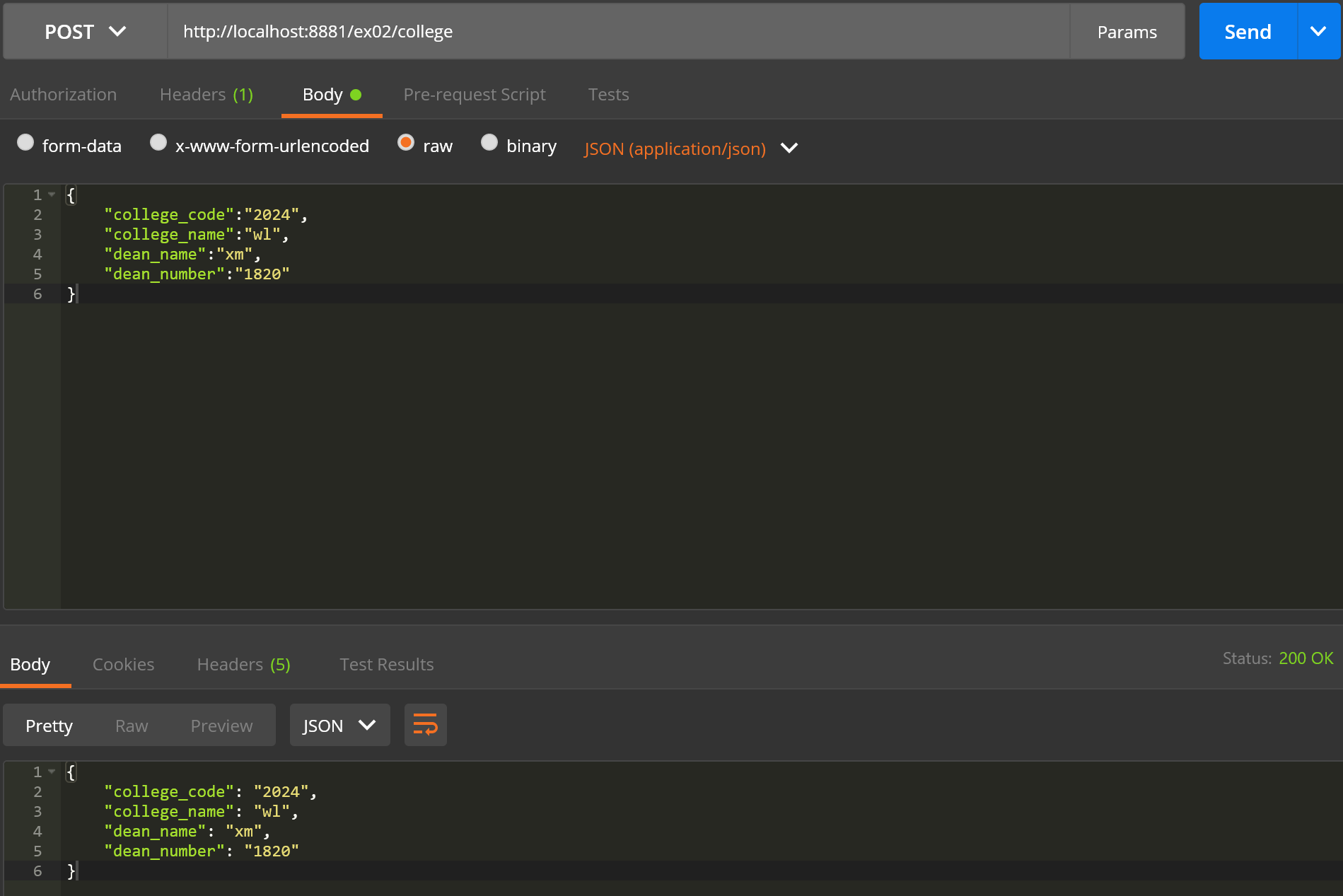The image size is (1343, 896).
Task: Click request line "dean_name":"xm"
Action: point(182,254)
